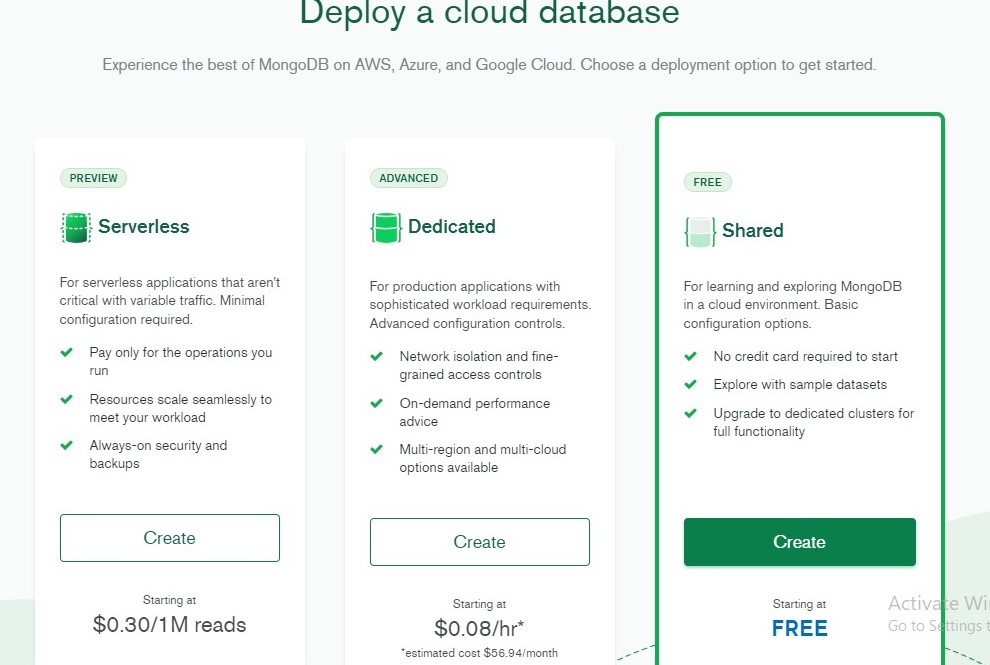Click the '$0.30/1M reads' price
Image resolution: width=990 pixels, height=665 pixels.
click(169, 625)
